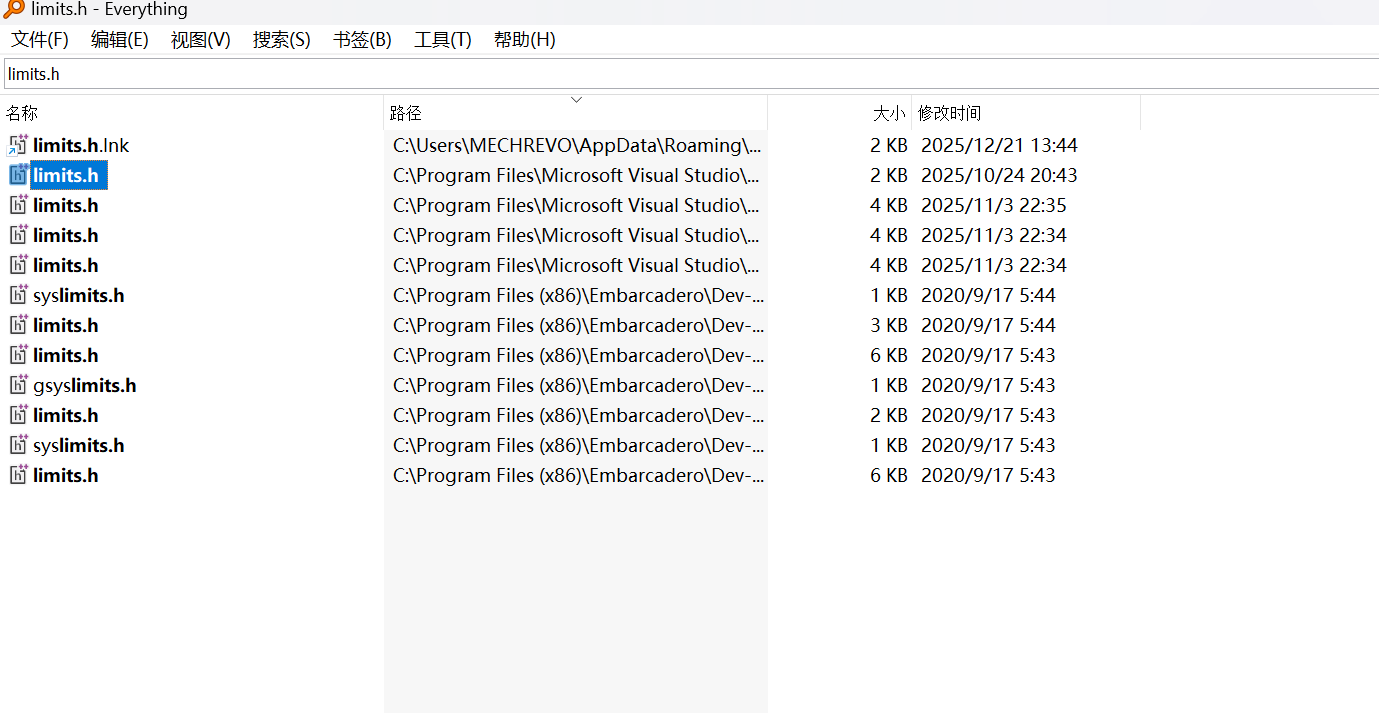The image size is (1379, 713).
Task: Click icon of limits.h modified 2025/11/3 22:35
Action: click(x=18, y=205)
